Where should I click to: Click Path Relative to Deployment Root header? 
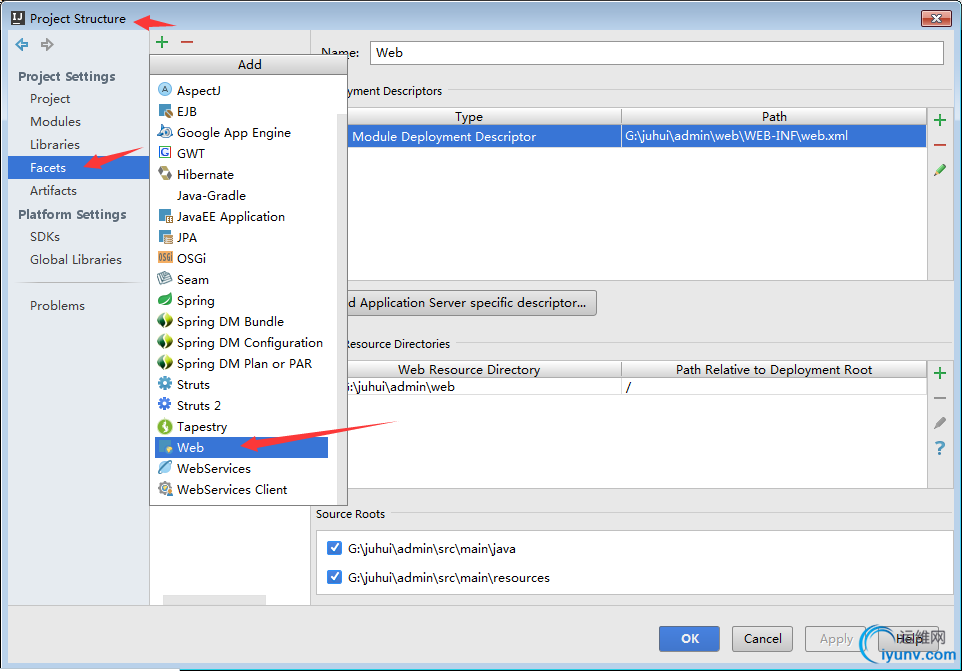(774, 369)
